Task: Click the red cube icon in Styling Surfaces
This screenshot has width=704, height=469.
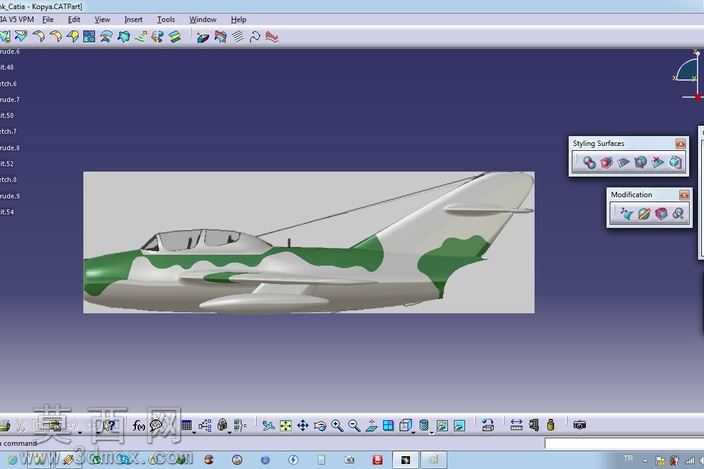Action: pos(606,162)
